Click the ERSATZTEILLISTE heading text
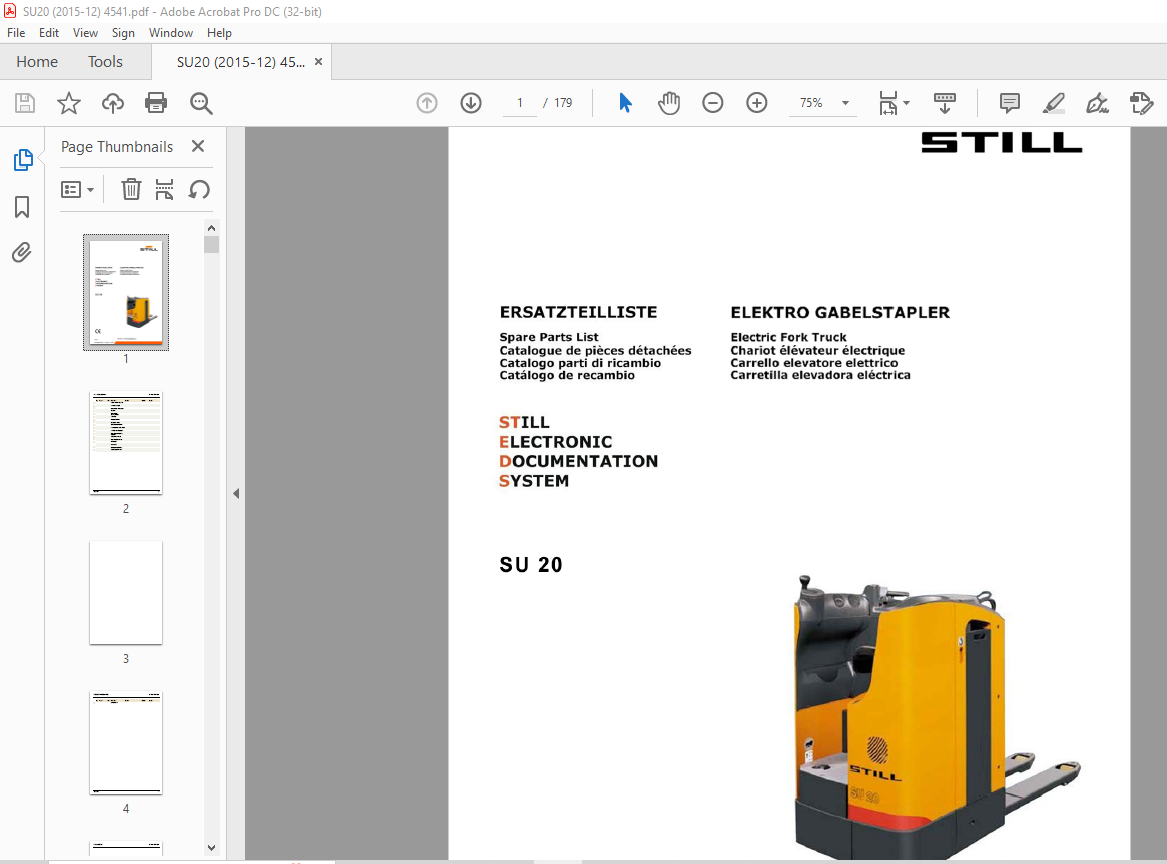1167x864 pixels. click(578, 313)
